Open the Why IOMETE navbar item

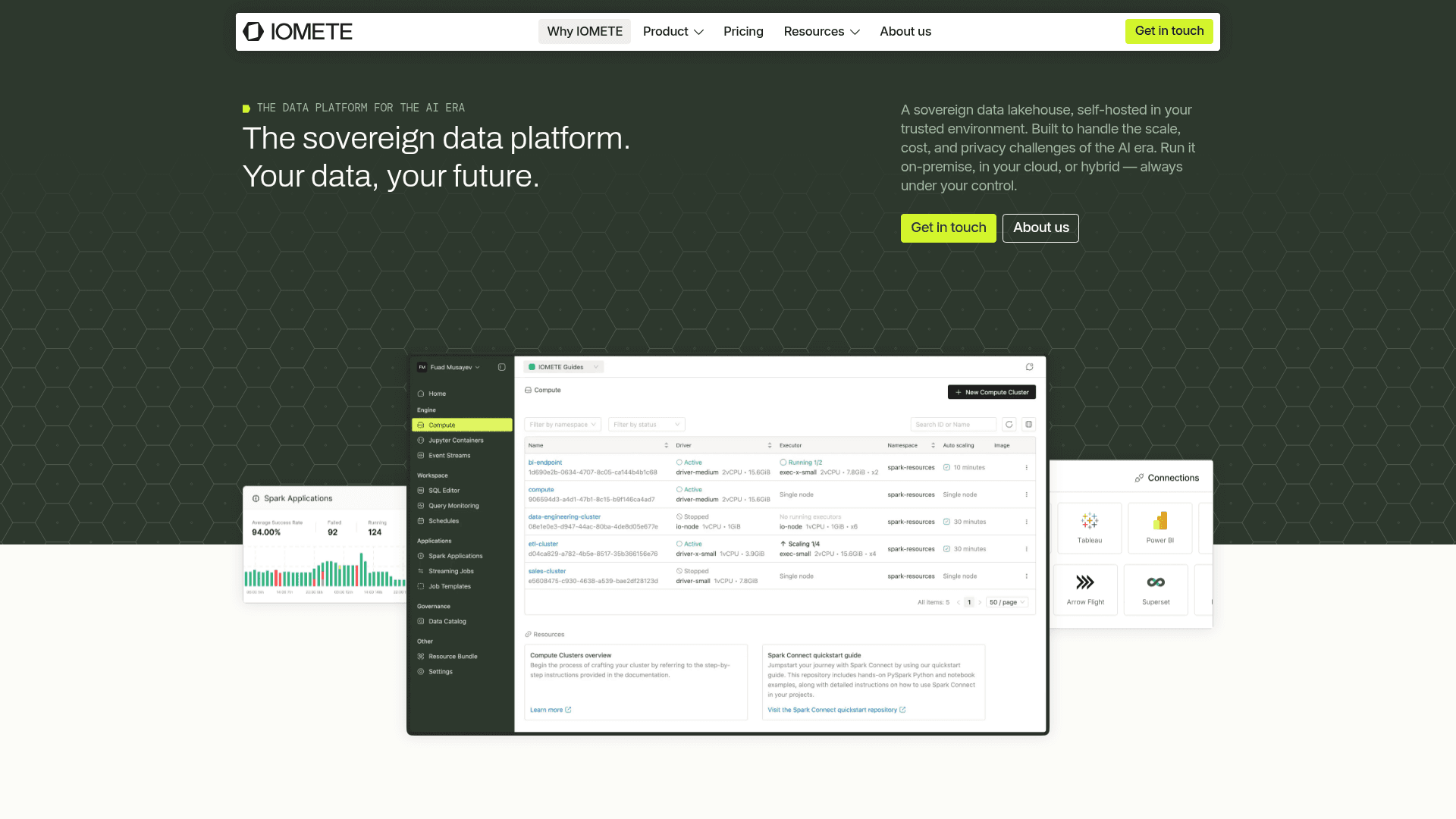585,31
